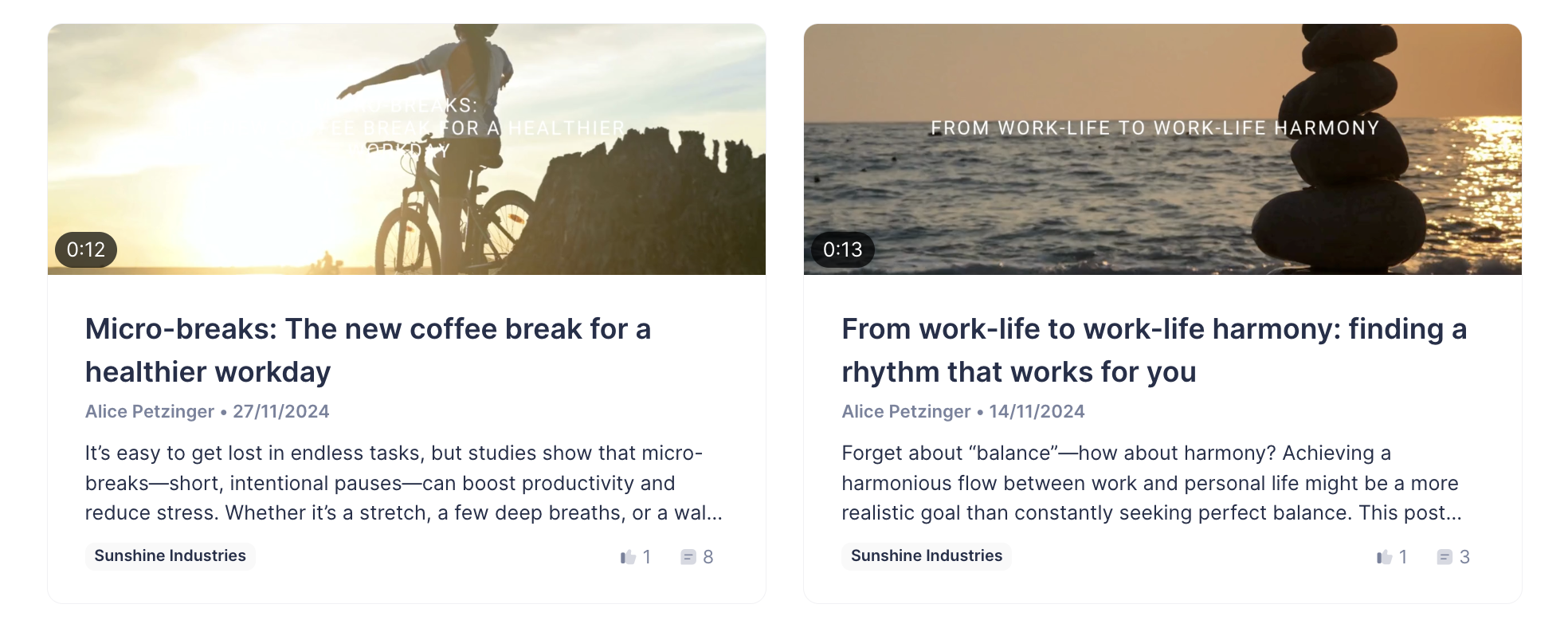Like the Micro-breaks post with thumbs-up icon
The width and height of the screenshot is (1568, 620).
pyautogui.click(x=629, y=557)
